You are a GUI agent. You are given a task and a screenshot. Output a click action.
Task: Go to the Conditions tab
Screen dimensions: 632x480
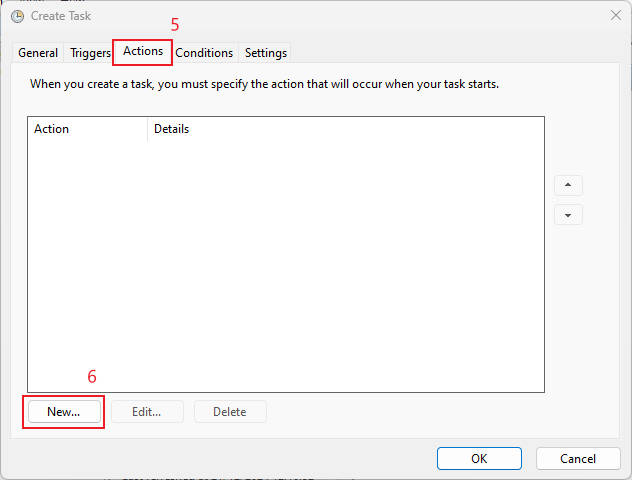pos(204,53)
